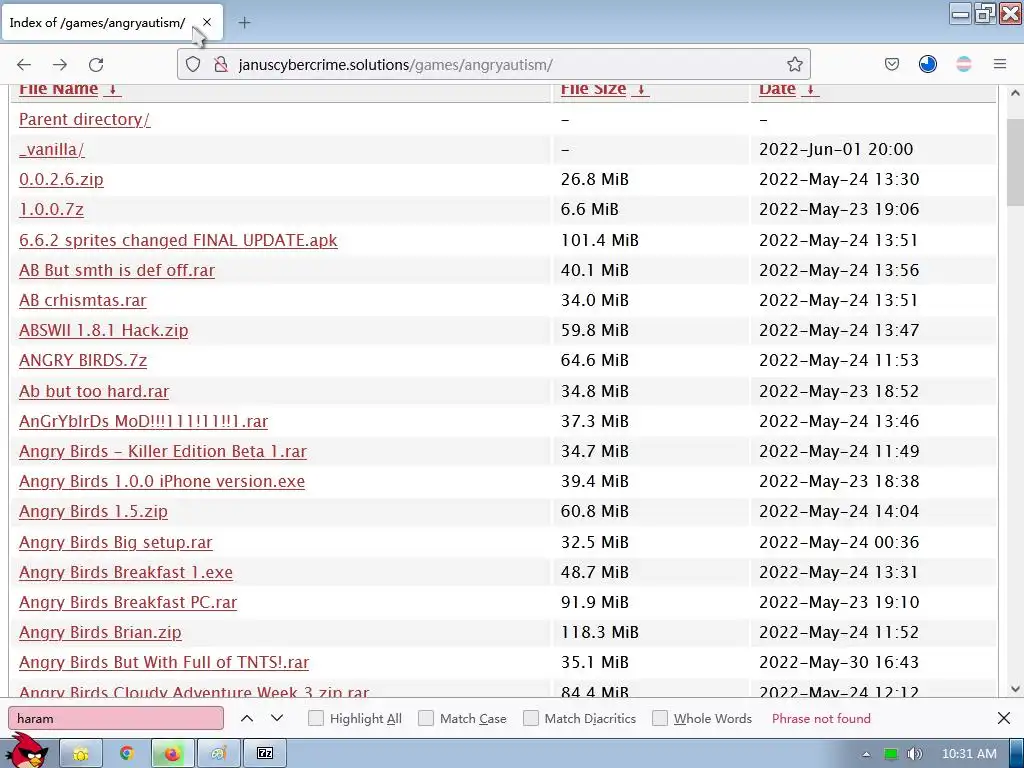Open a new tab with the plus button
Viewport: 1024px width, 768px height.
pyautogui.click(x=244, y=23)
